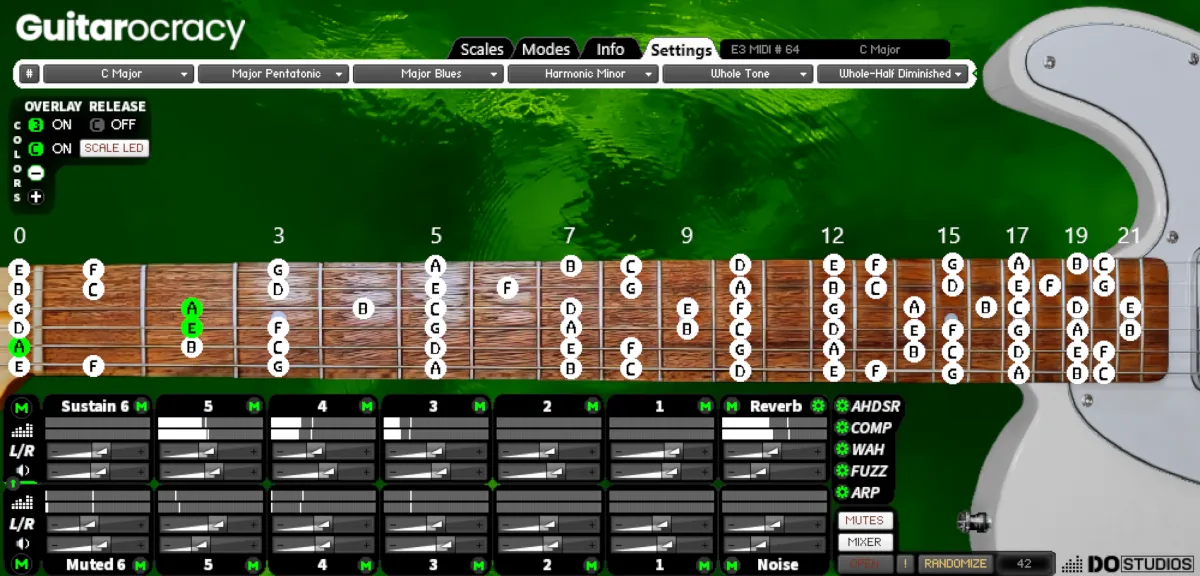Open the Major Pentatonic scale dropdown

pyautogui.click(x=273, y=74)
